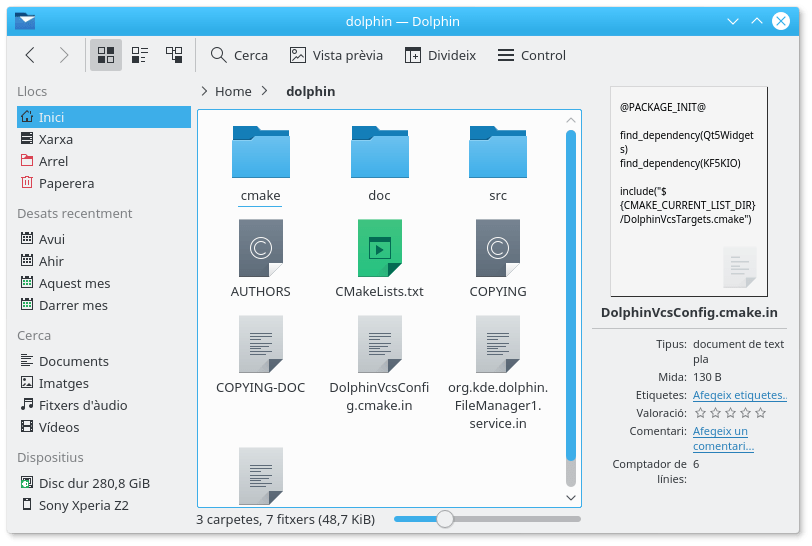
Task: Adjust the icon zoom slider
Action: coord(445,519)
